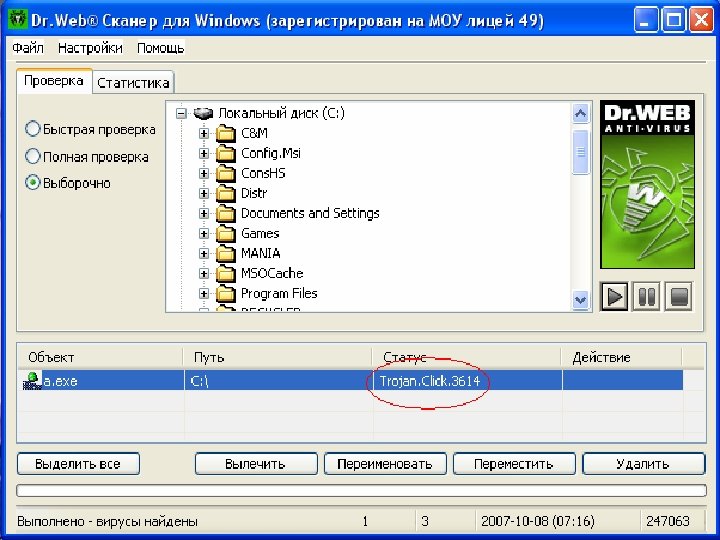Screen dimensions: 720x540
Task: Select the Быстрая проверка radio button
Action: tap(33, 129)
